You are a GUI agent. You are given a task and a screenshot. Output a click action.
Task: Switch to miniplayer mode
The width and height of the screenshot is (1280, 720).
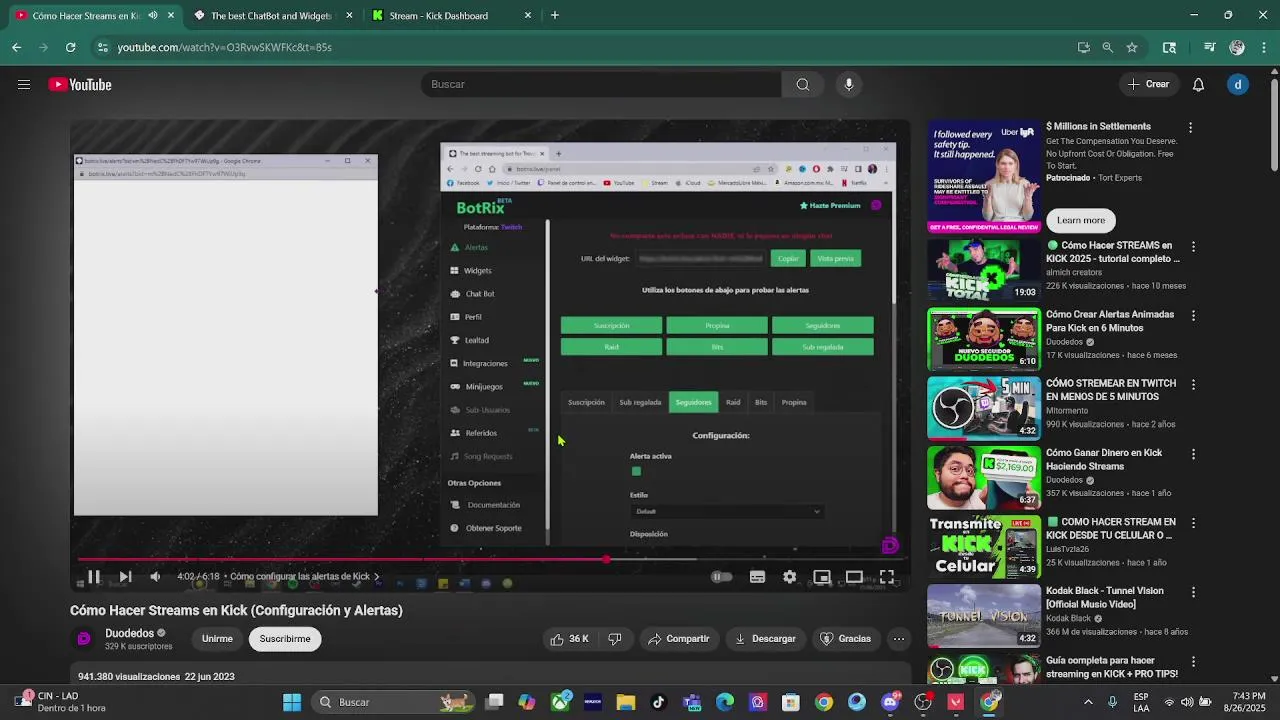(x=822, y=577)
